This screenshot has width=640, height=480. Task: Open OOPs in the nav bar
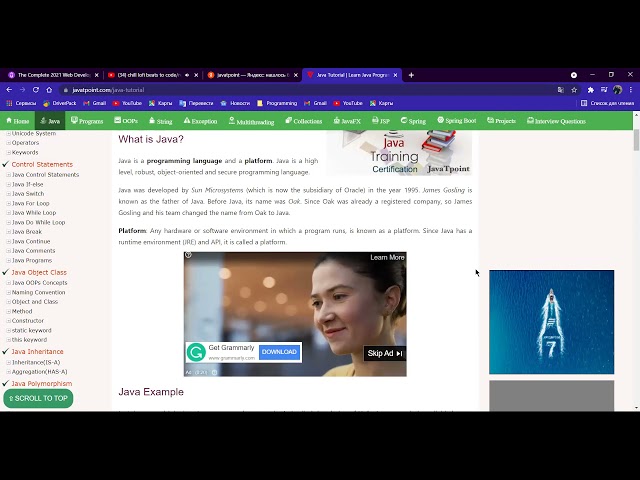pos(126,121)
